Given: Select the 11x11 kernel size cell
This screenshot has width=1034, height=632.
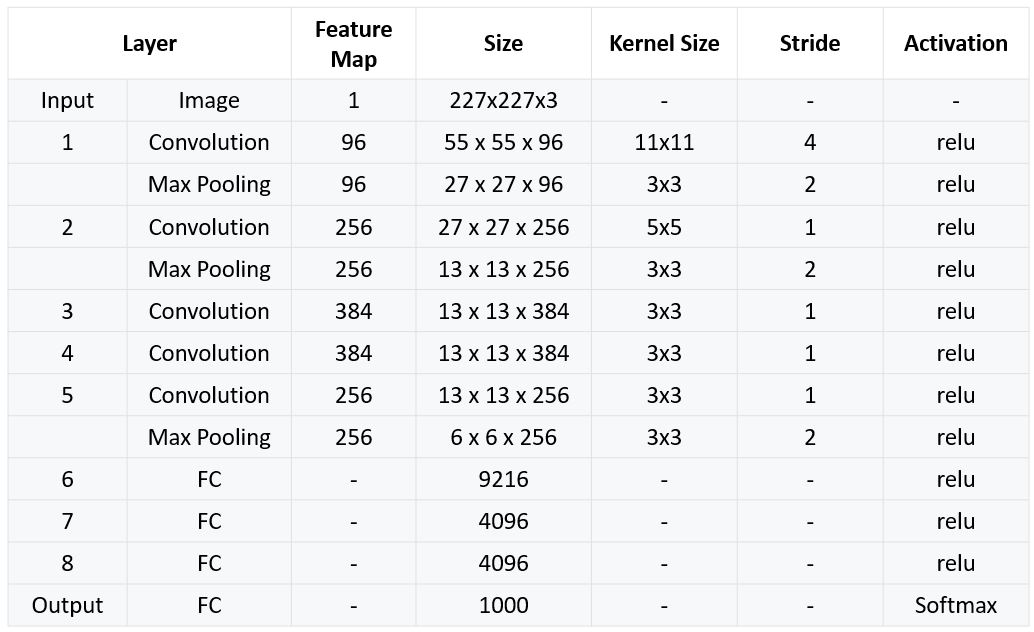Looking at the screenshot, I should pos(664,143).
